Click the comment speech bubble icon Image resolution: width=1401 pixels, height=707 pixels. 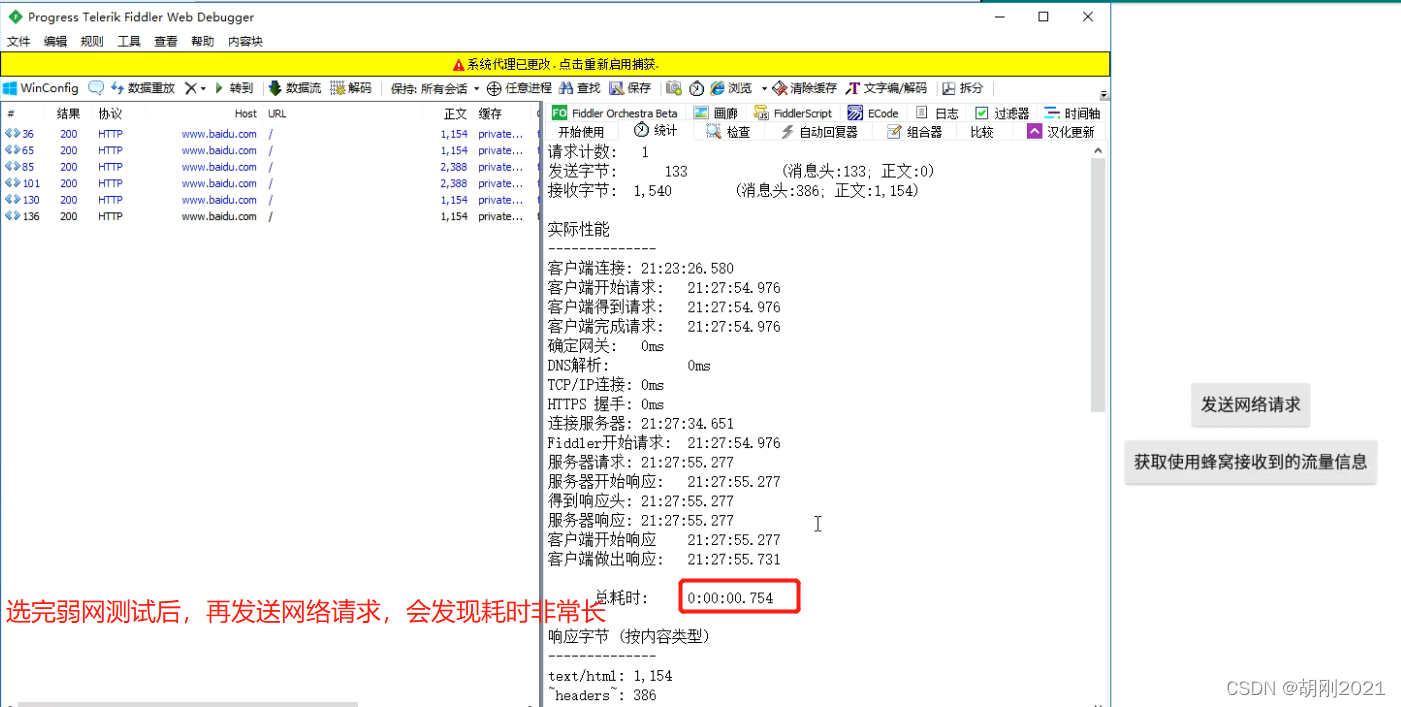click(x=96, y=88)
